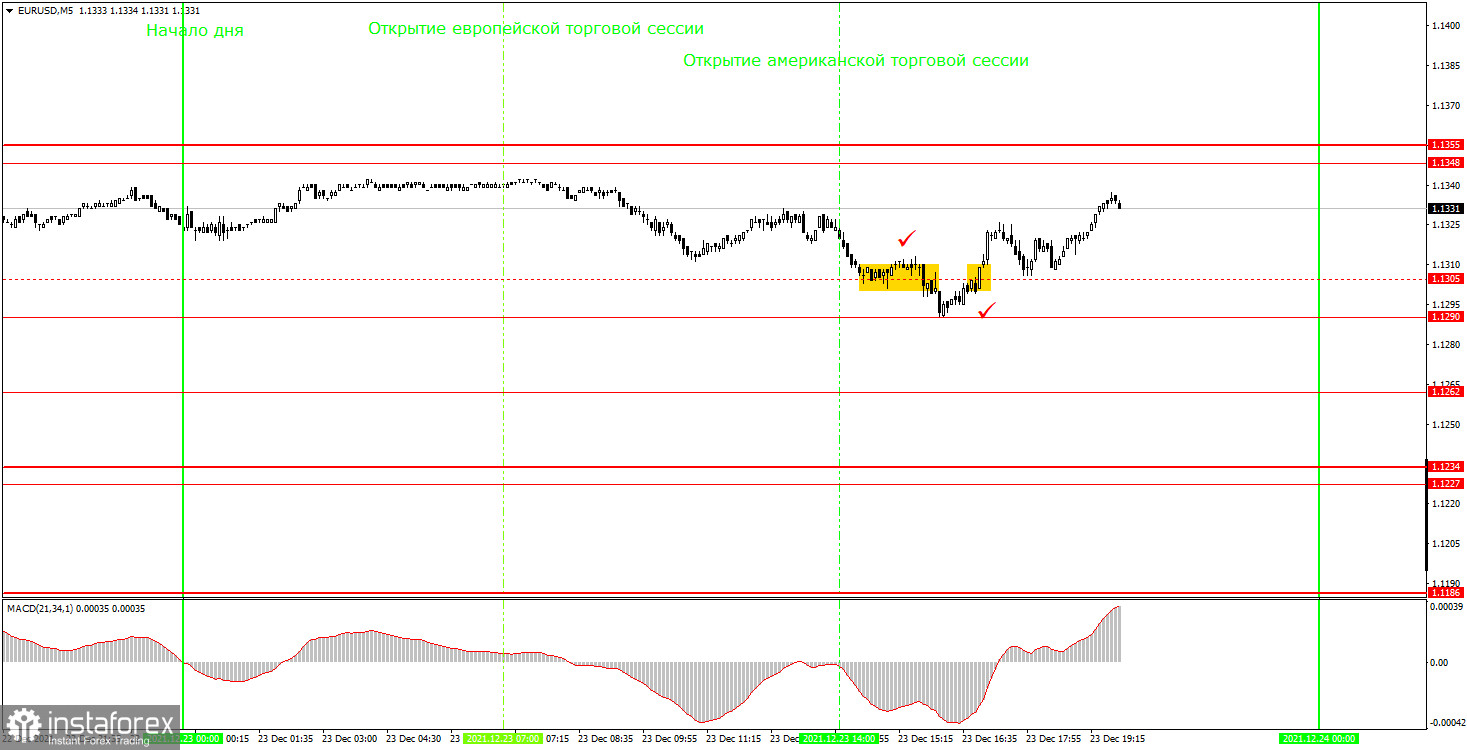Click the red check mark below the narrow yellow rectangle
This screenshot has height=750, width=1467.
click(986, 311)
